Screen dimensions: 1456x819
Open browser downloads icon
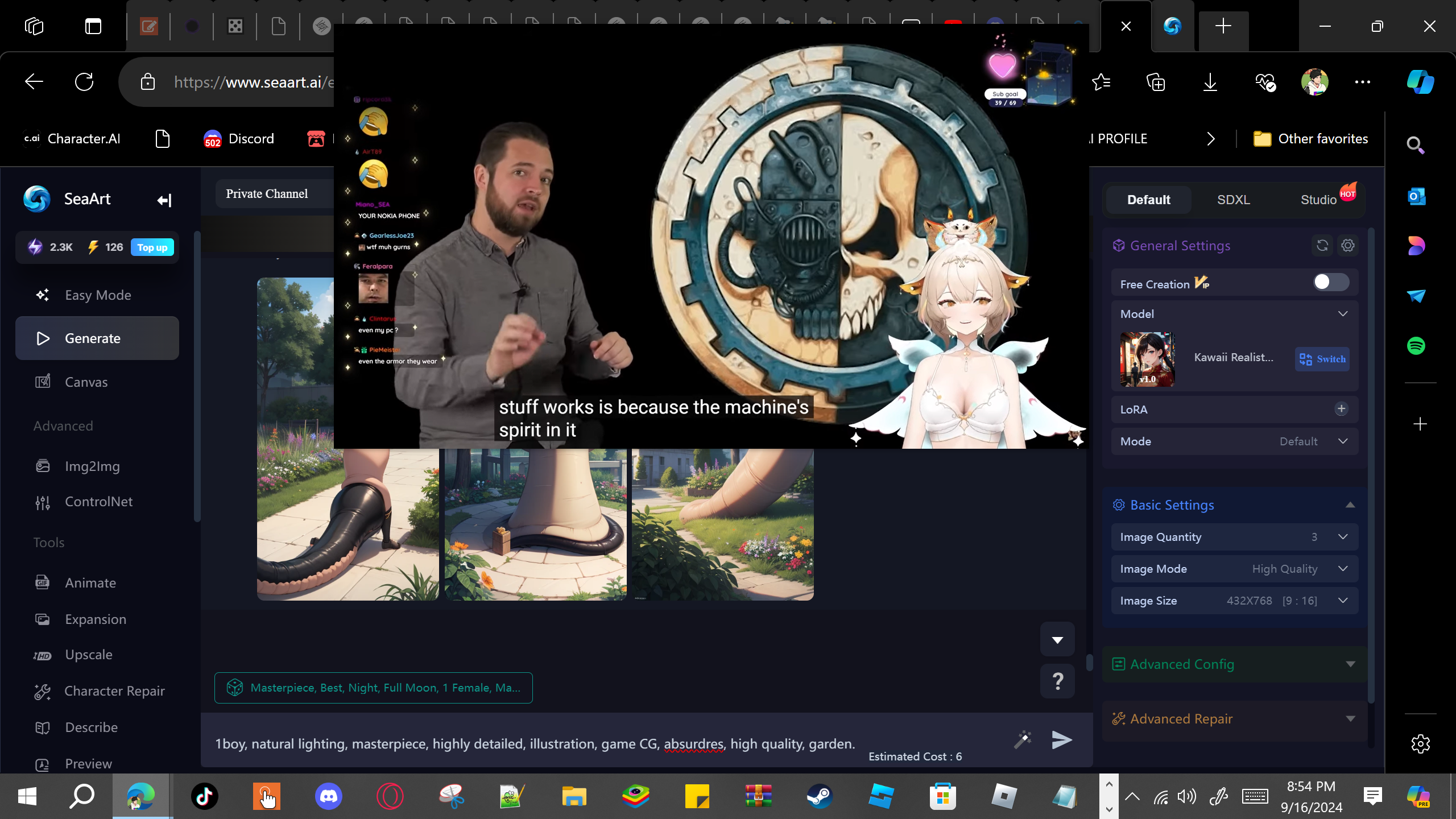point(1210,82)
